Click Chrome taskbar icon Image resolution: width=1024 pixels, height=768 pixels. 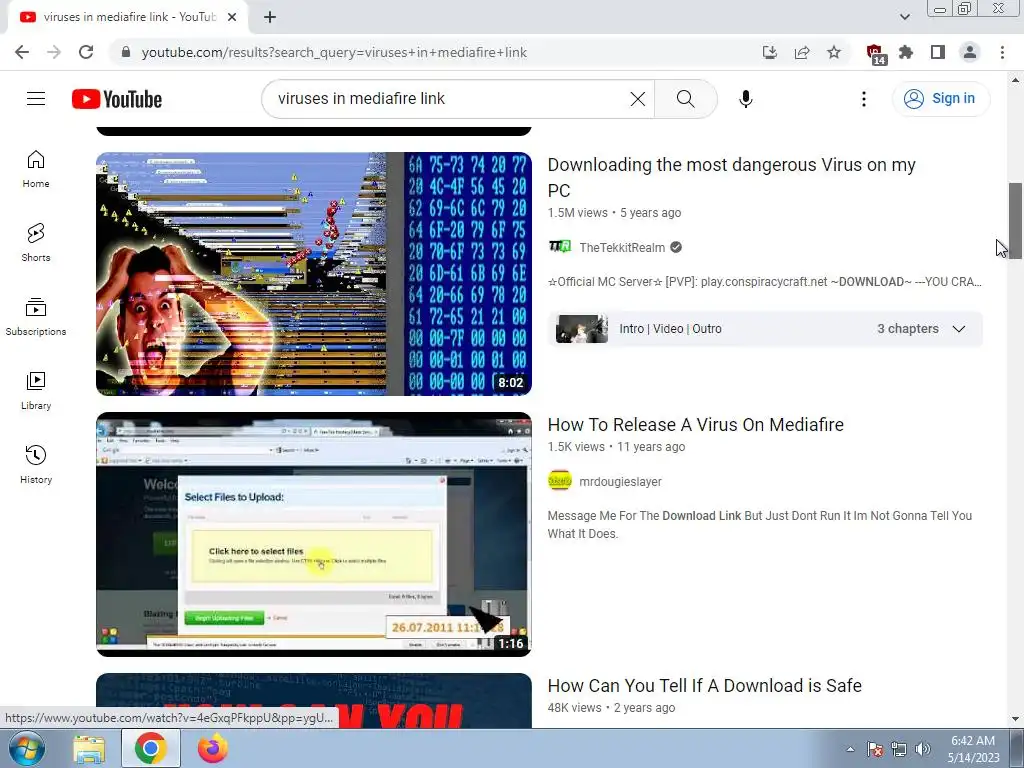150,748
